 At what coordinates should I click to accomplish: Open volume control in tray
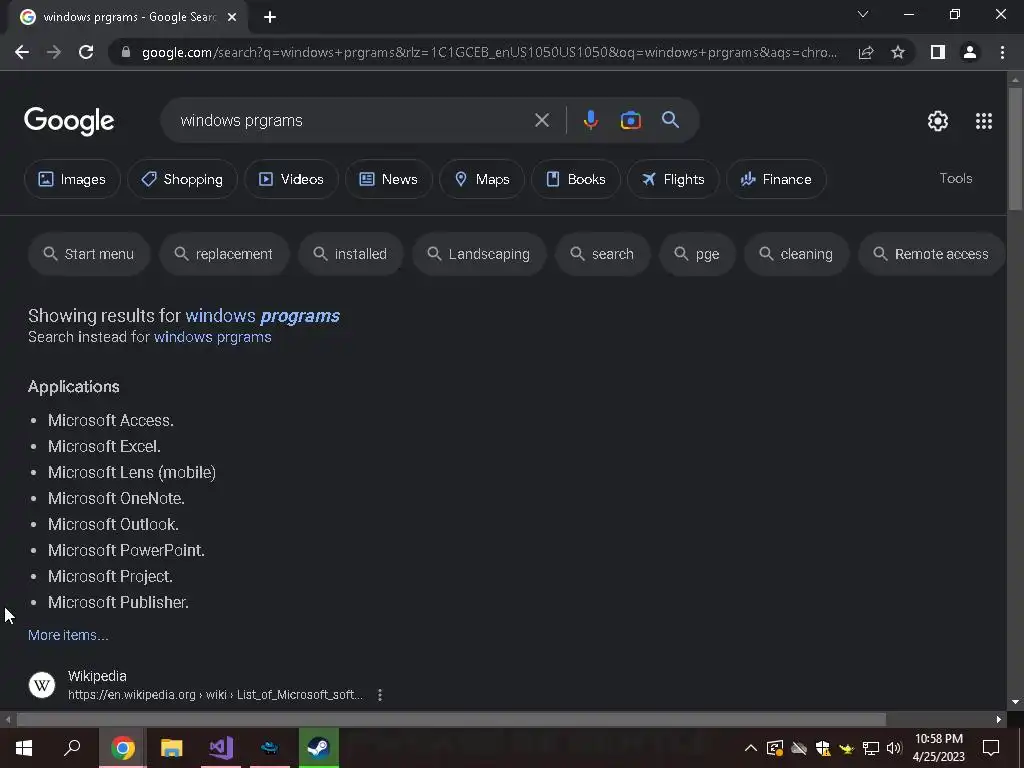894,748
